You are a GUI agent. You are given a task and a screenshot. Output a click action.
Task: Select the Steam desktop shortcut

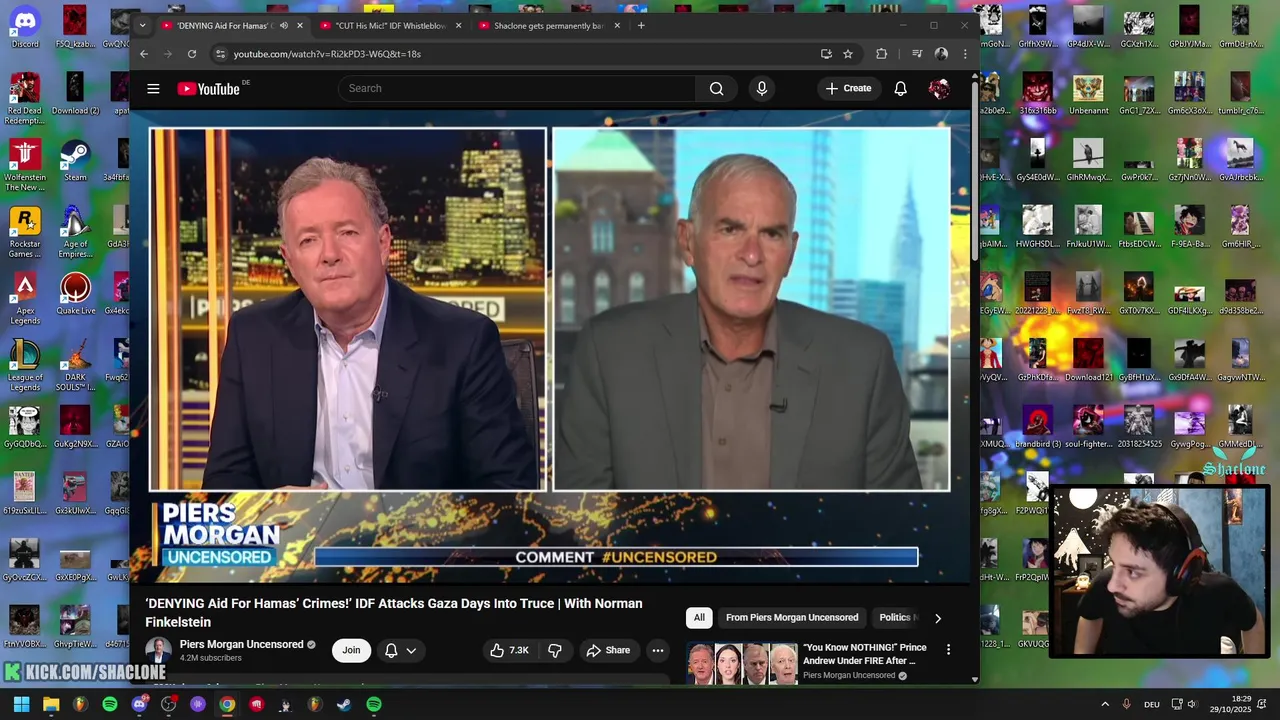pyautogui.click(x=75, y=161)
